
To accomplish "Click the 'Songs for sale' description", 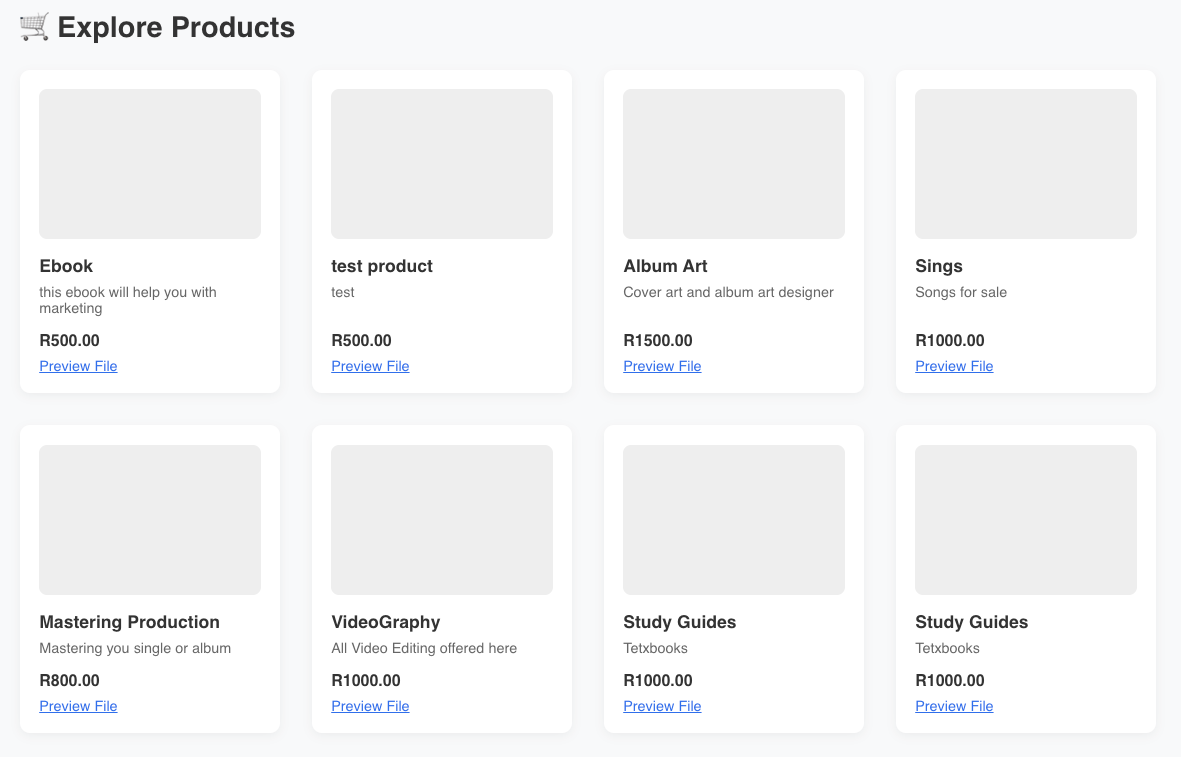I will [x=961, y=292].
